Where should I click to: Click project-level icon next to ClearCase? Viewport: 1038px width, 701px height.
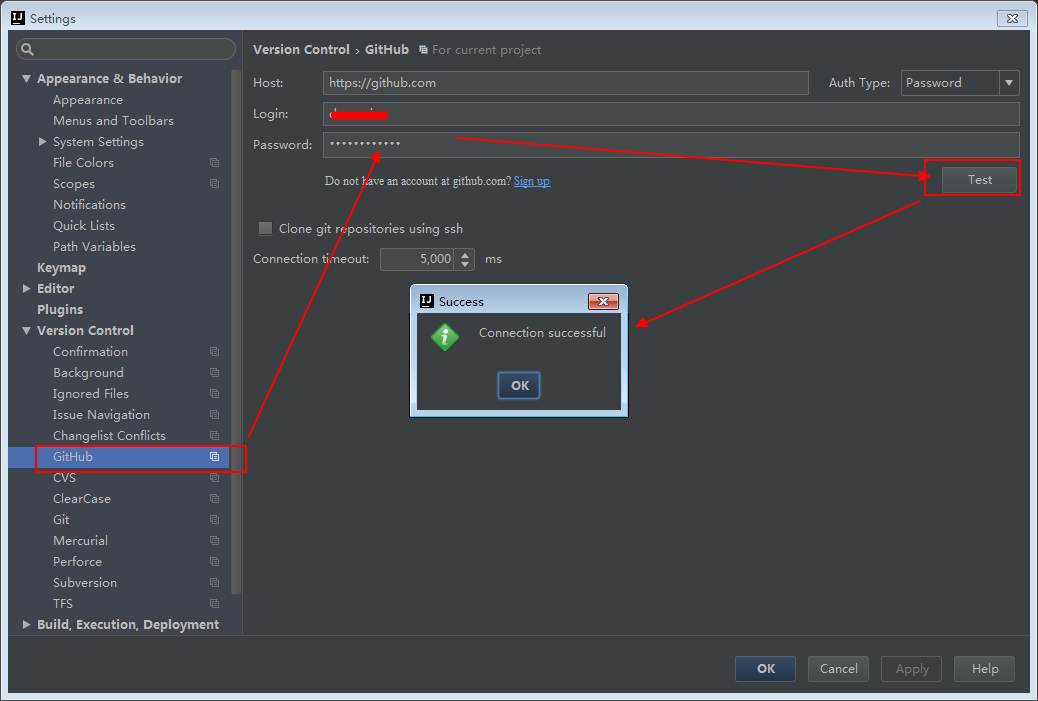pos(214,498)
